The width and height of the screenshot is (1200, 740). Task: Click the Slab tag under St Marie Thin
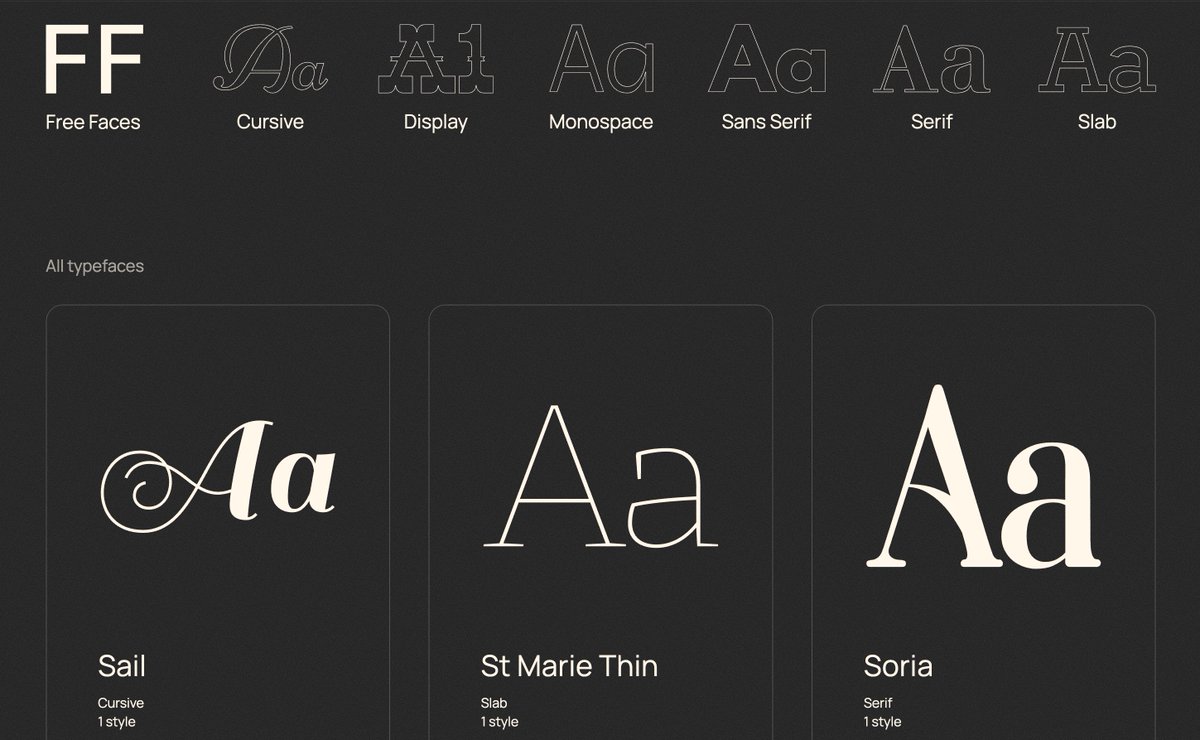tap(494, 703)
